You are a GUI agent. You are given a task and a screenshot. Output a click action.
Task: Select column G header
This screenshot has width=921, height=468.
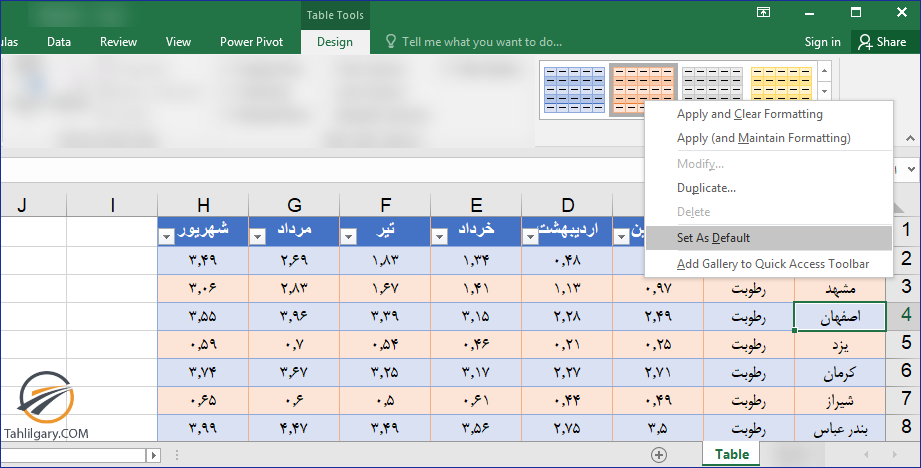pos(294,205)
